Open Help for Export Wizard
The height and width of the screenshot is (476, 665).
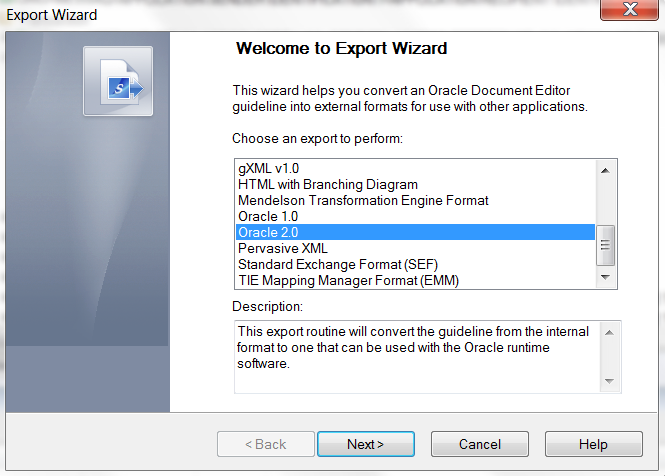coord(593,444)
